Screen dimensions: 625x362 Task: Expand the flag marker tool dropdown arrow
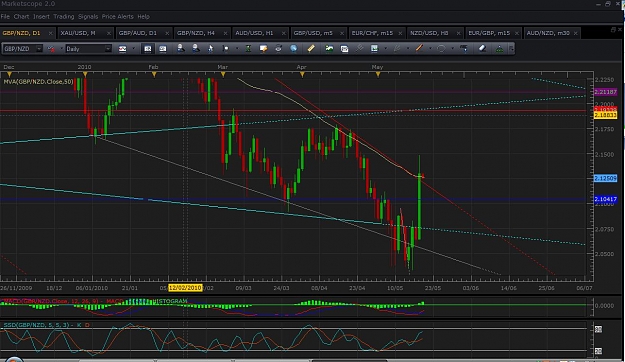pyautogui.click(x=237, y=49)
